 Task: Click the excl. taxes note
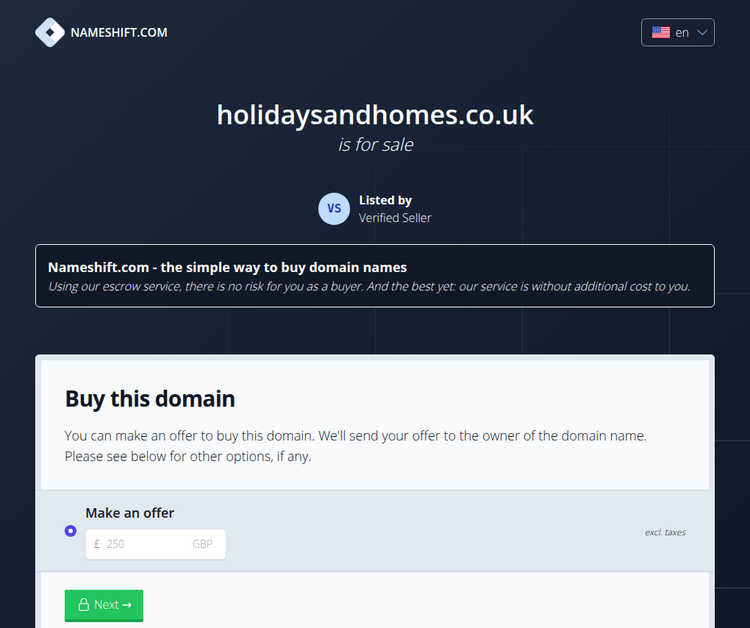[x=665, y=532]
